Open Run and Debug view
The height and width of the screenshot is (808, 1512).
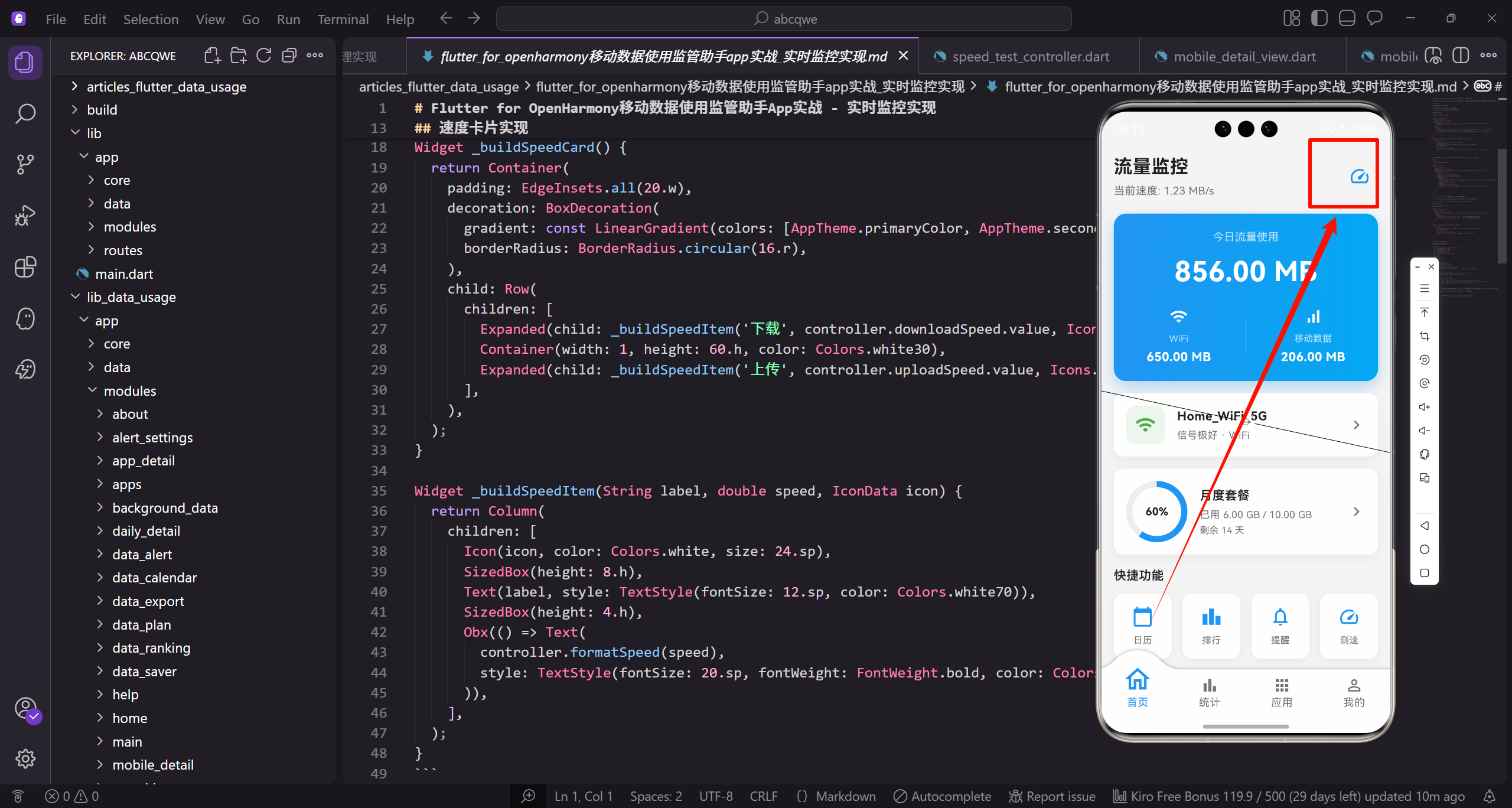coord(25,216)
